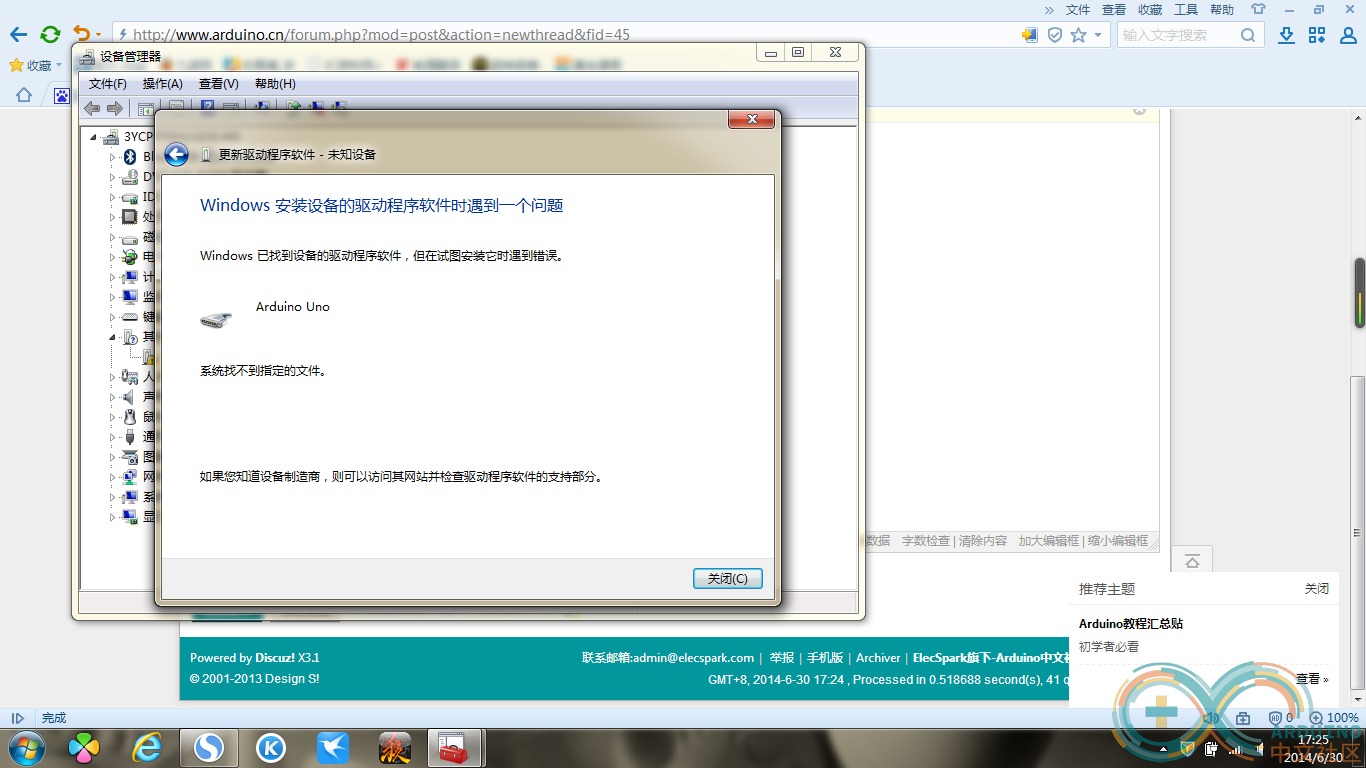1366x768 pixels.
Task: Click the Bluetooth category icon
Action: point(129,157)
